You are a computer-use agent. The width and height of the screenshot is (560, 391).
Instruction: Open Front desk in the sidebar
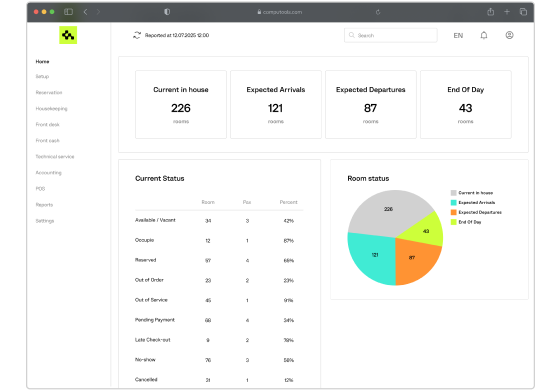[48, 125]
